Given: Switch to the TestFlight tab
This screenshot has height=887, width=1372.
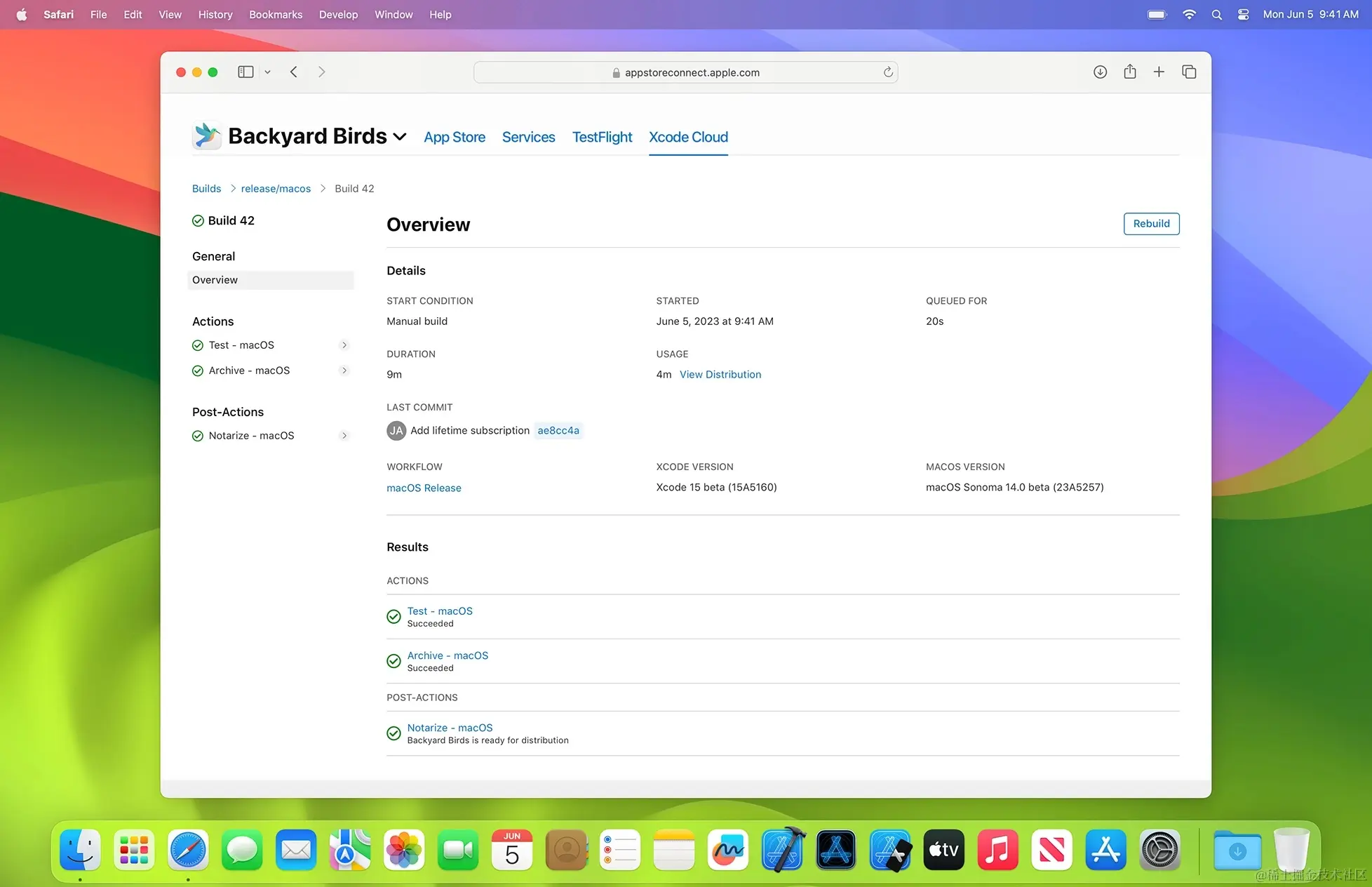Looking at the screenshot, I should click(602, 137).
